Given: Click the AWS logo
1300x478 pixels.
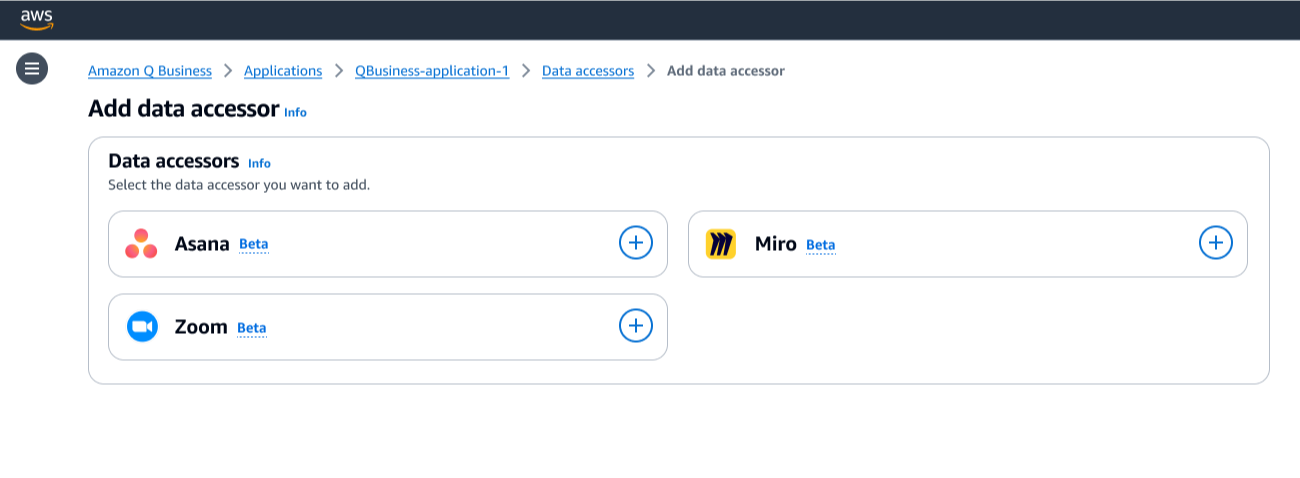Looking at the screenshot, I should coord(37,19).
